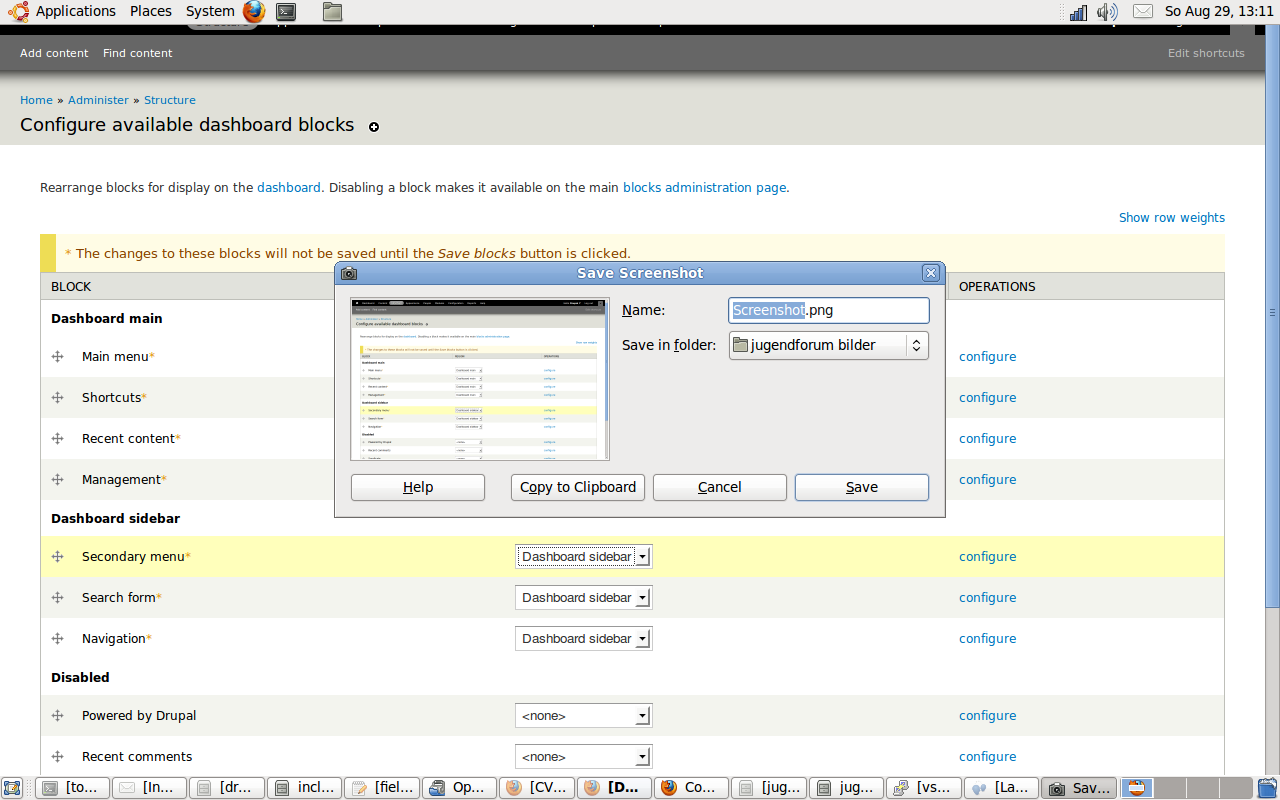Click the move handle beside Main menu
Image resolution: width=1280 pixels, height=800 pixels.
click(x=57, y=356)
